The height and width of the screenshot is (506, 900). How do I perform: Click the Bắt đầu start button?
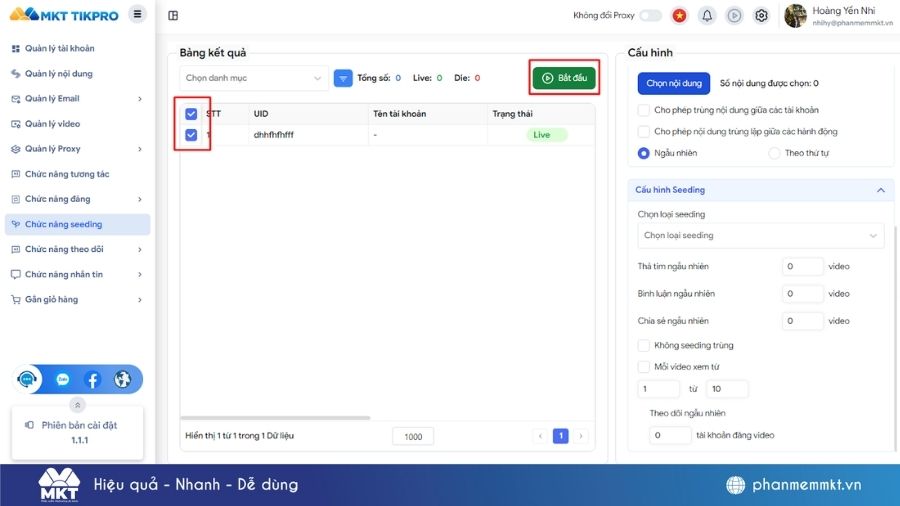click(564, 78)
